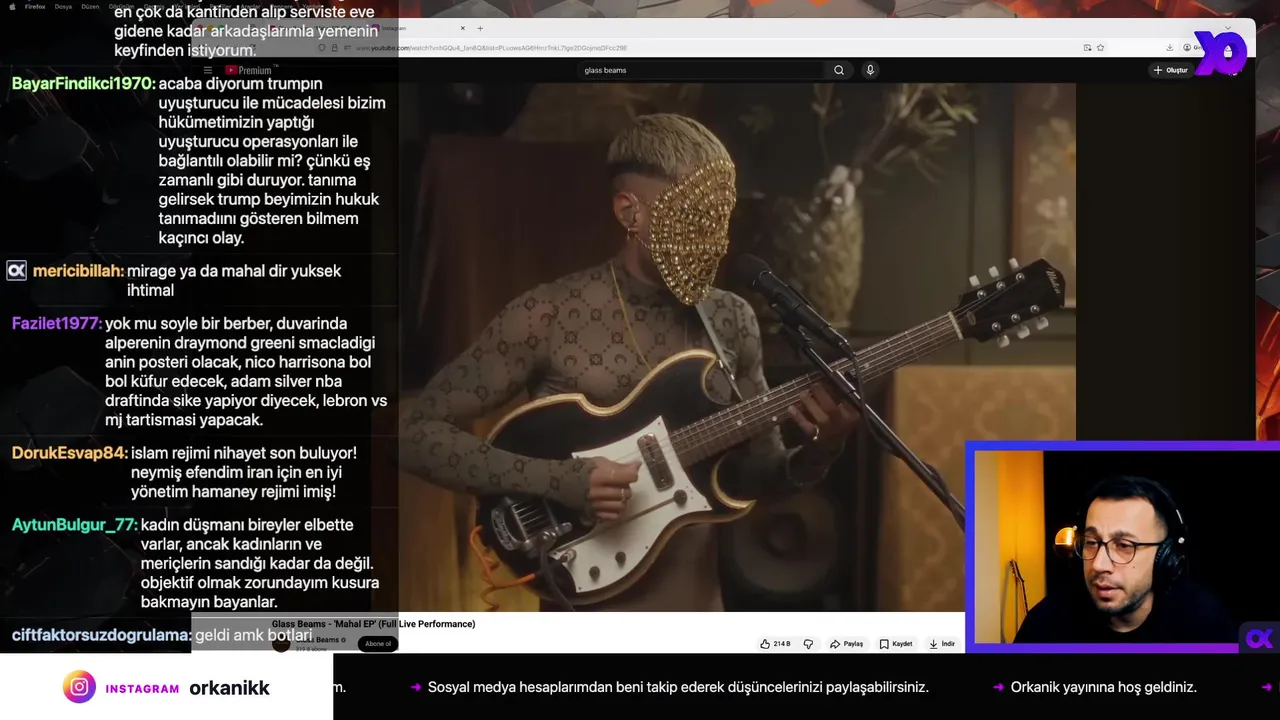This screenshot has width=1280, height=720.
Task: Click the small logo at webcam frame corner
Action: [x=1259, y=638]
